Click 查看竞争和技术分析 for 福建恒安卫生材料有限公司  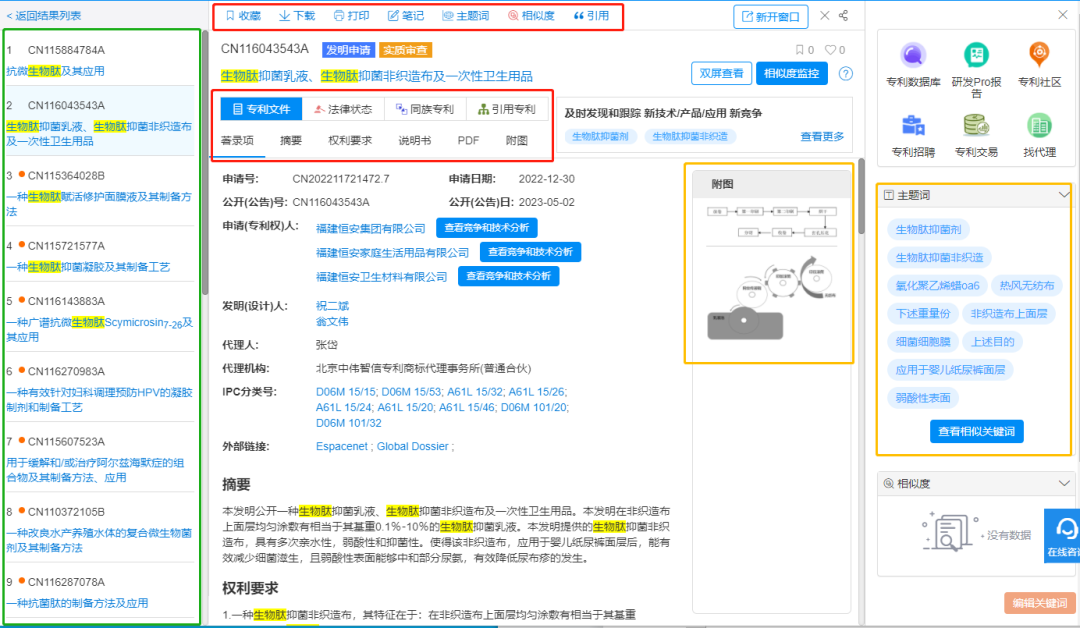[508, 276]
